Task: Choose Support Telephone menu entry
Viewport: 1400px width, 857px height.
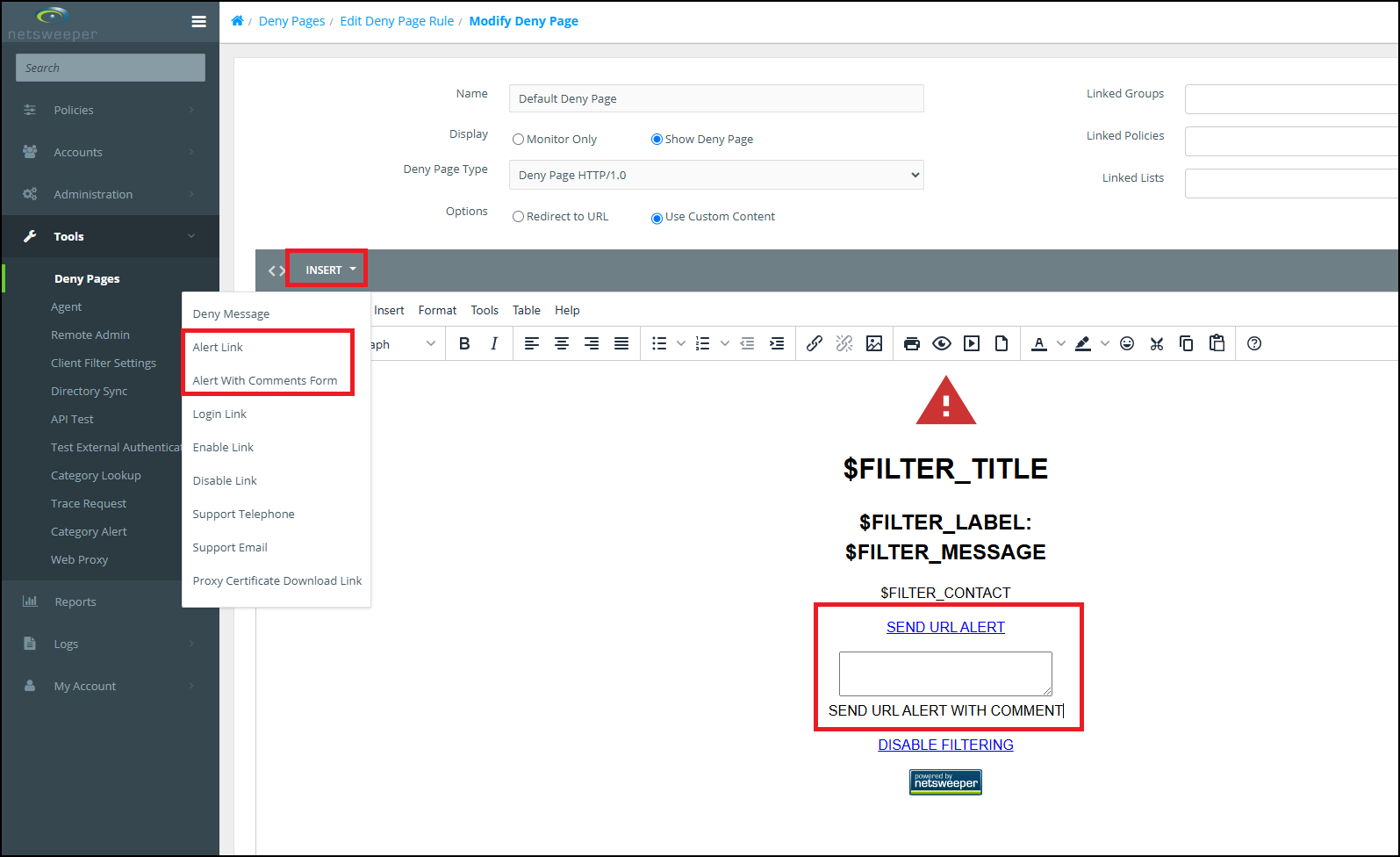Action: point(276,514)
